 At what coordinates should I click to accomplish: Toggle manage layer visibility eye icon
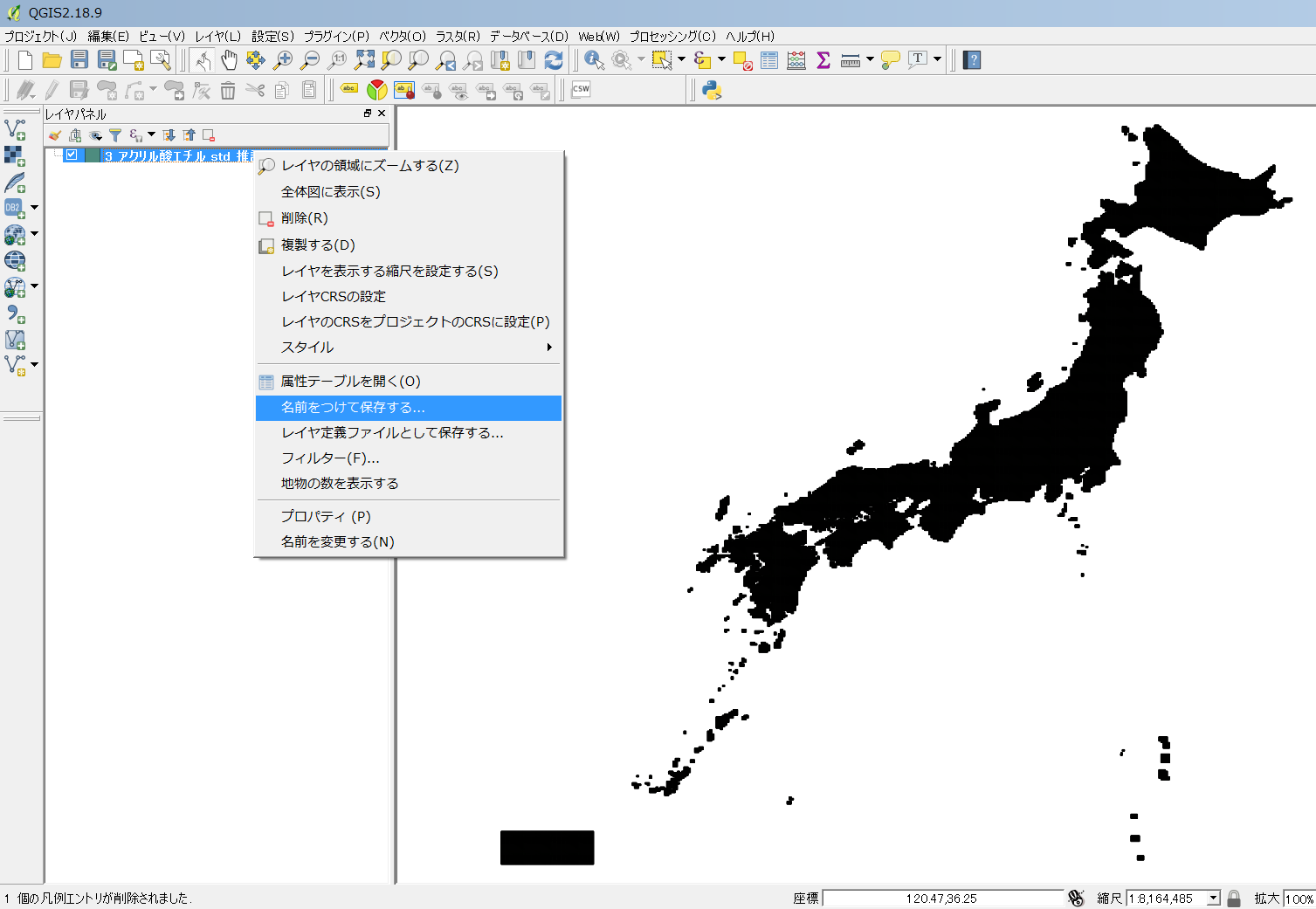94,135
